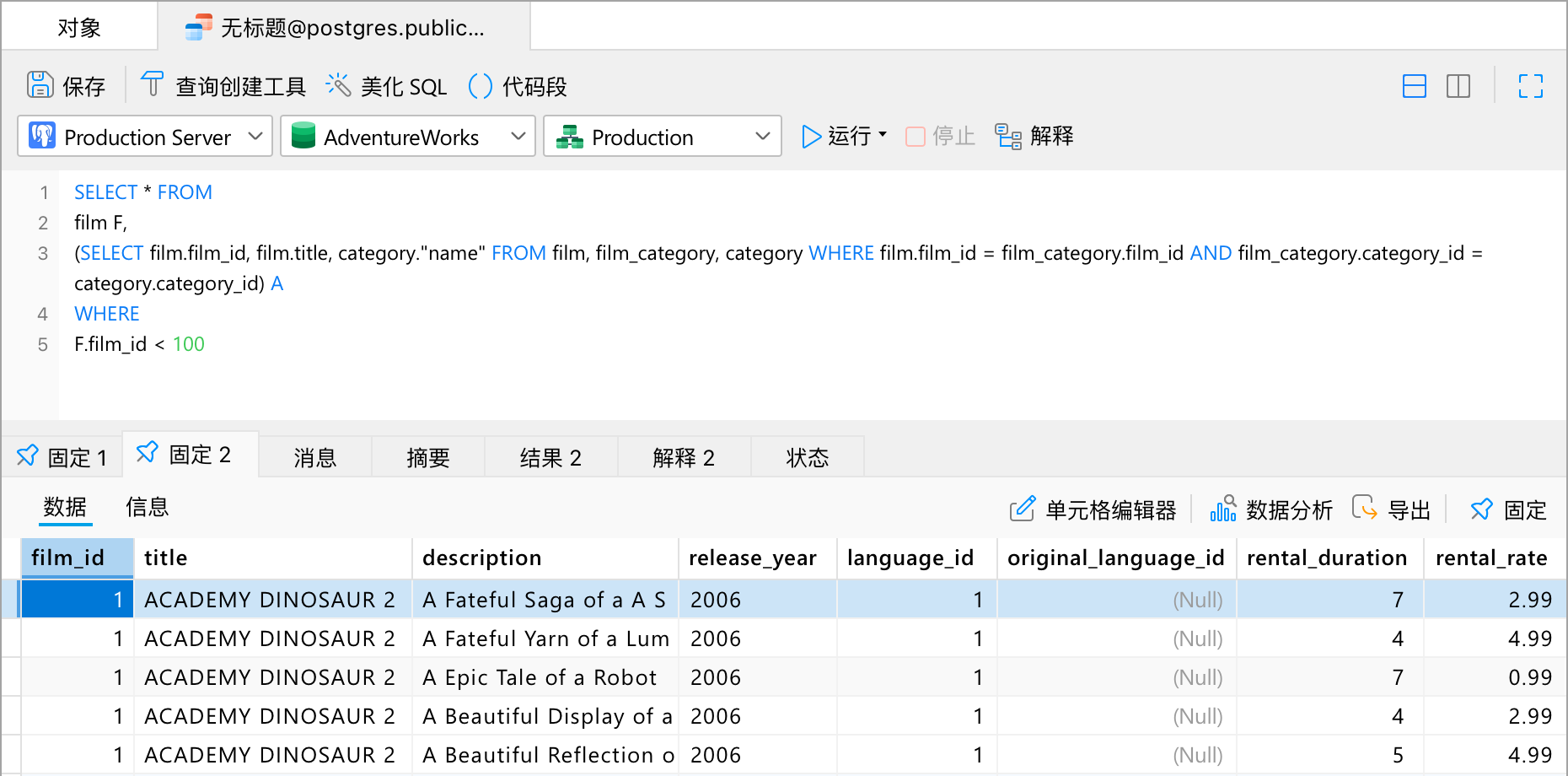Enter fullscreen with the editor expand icon
The image size is (1568, 776).
(1530, 87)
